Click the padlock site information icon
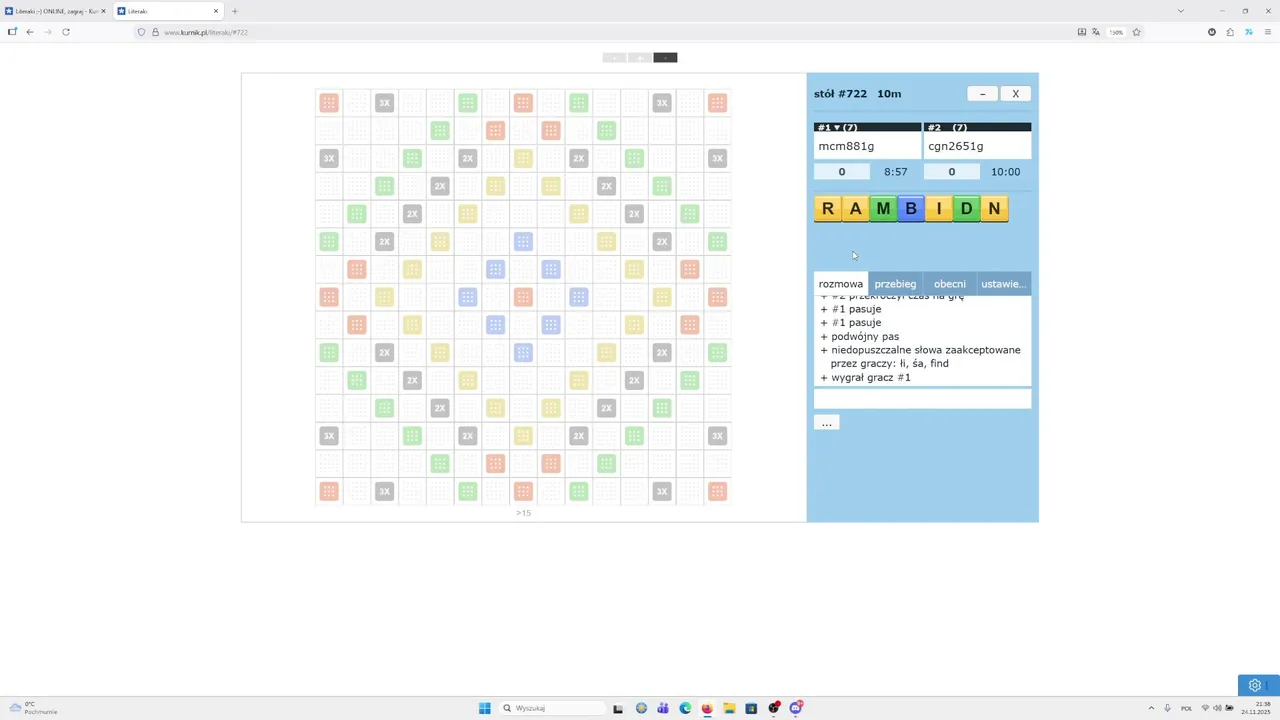The width and height of the screenshot is (1280, 720). coord(155,32)
